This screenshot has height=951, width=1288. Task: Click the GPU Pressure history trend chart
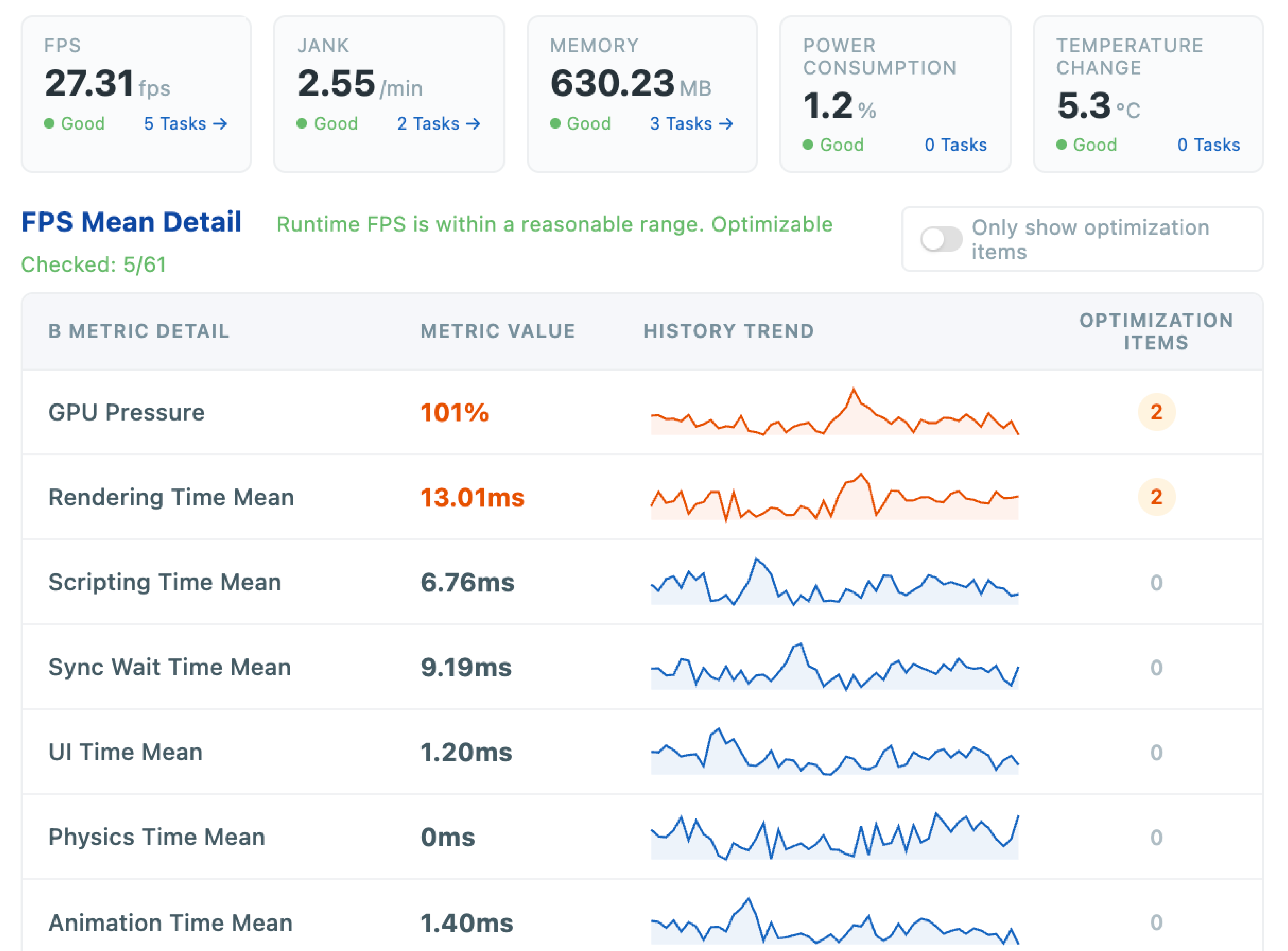tap(835, 412)
